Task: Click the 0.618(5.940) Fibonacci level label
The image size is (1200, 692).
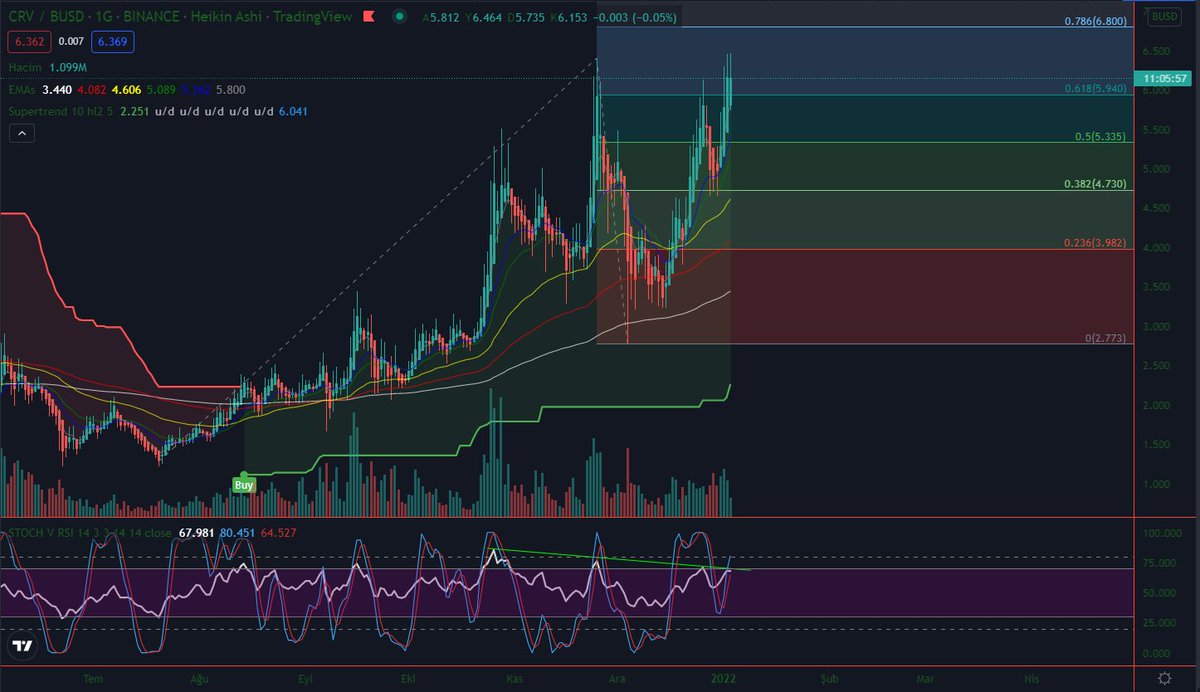Action: tap(1096, 88)
